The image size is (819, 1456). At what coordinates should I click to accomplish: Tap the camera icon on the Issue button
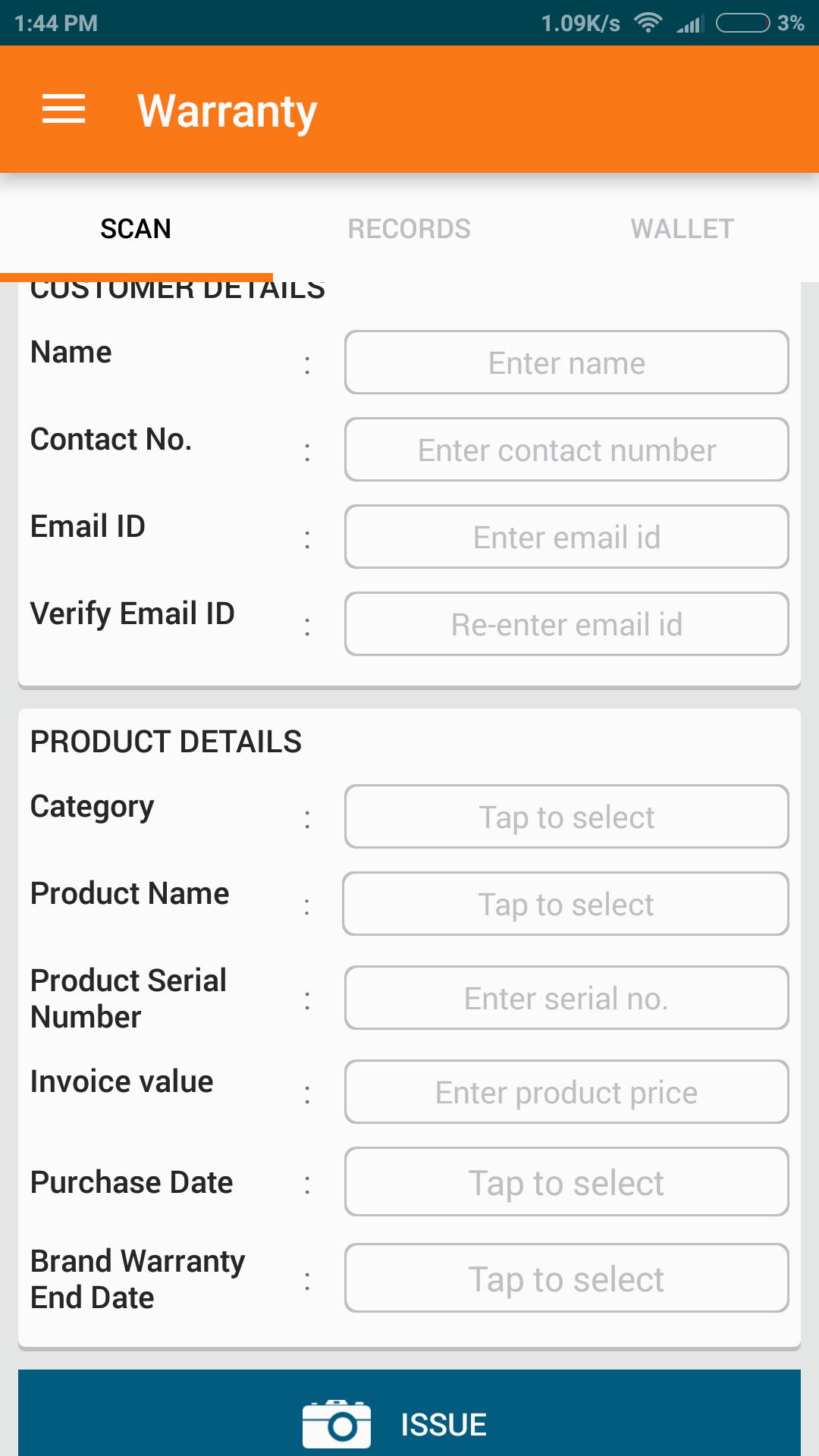(337, 1423)
